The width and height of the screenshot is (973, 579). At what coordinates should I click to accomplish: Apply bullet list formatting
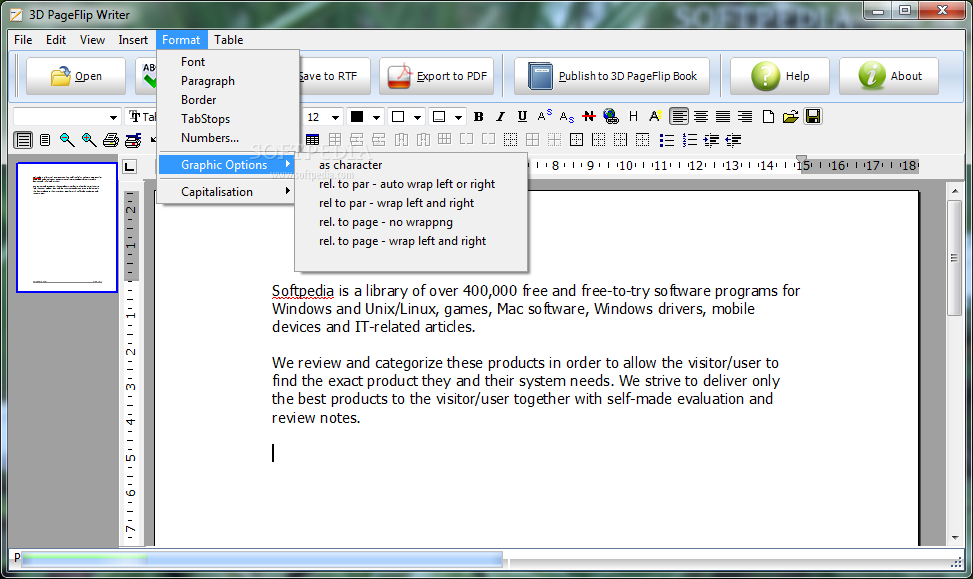click(x=667, y=140)
